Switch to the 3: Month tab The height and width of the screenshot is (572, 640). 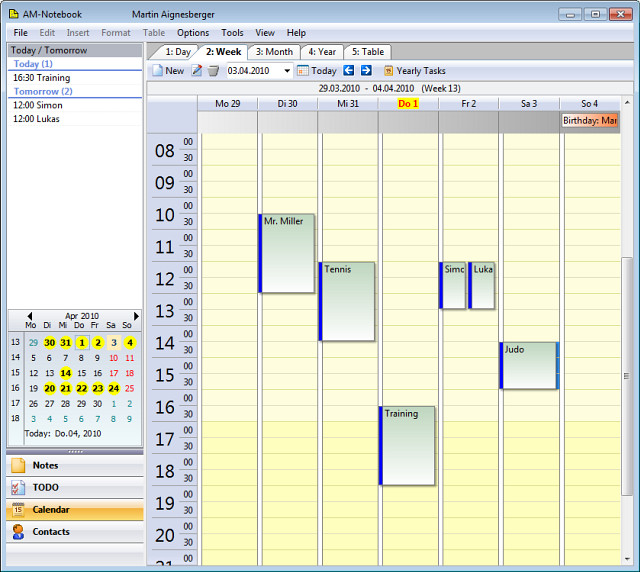(274, 52)
